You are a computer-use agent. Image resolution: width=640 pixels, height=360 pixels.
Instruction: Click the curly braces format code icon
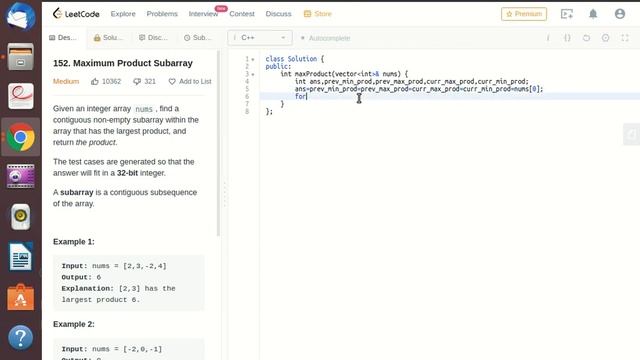point(567,38)
